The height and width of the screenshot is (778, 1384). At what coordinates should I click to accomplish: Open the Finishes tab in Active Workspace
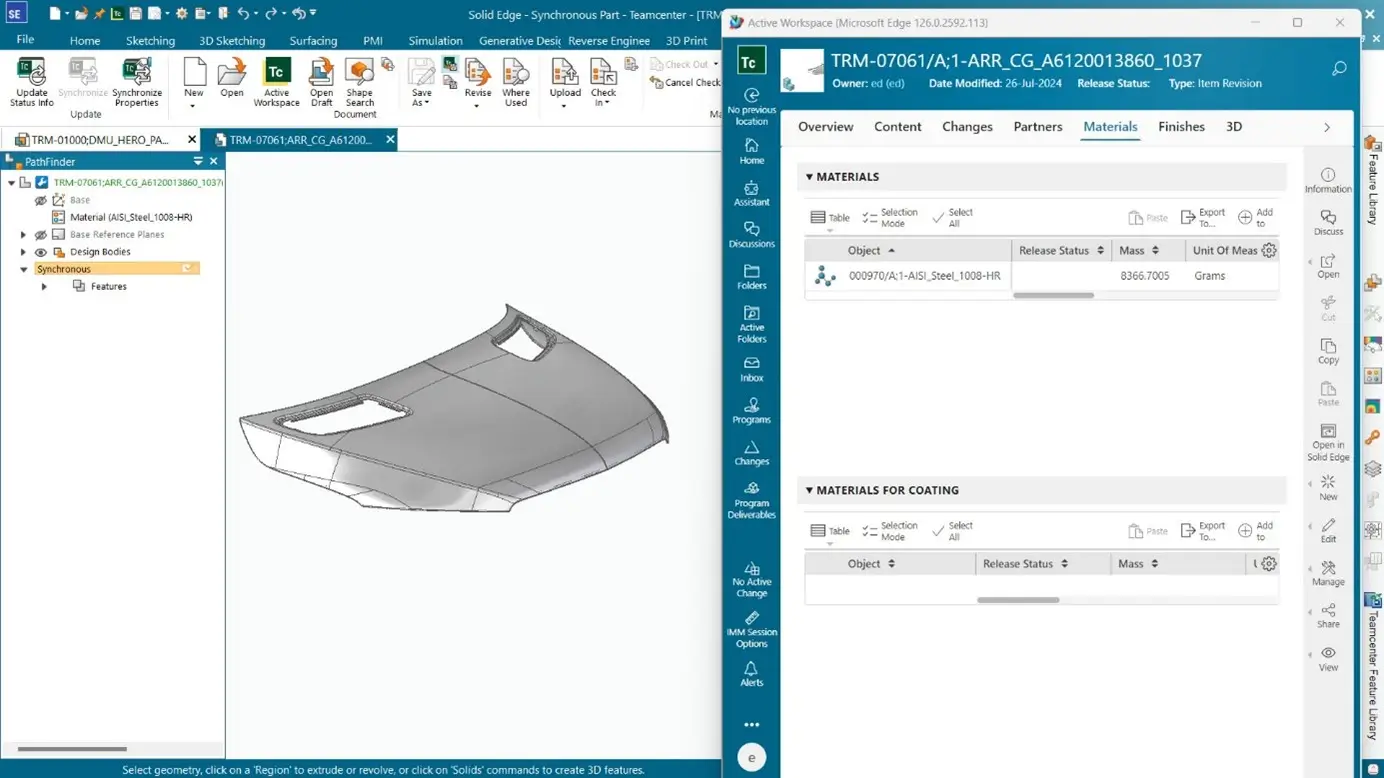1181,127
